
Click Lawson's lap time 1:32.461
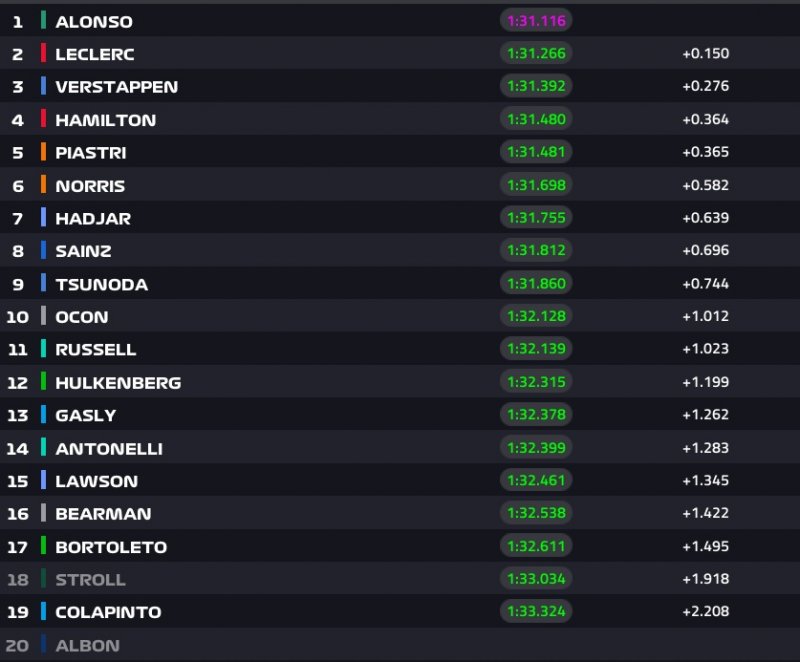(536, 481)
